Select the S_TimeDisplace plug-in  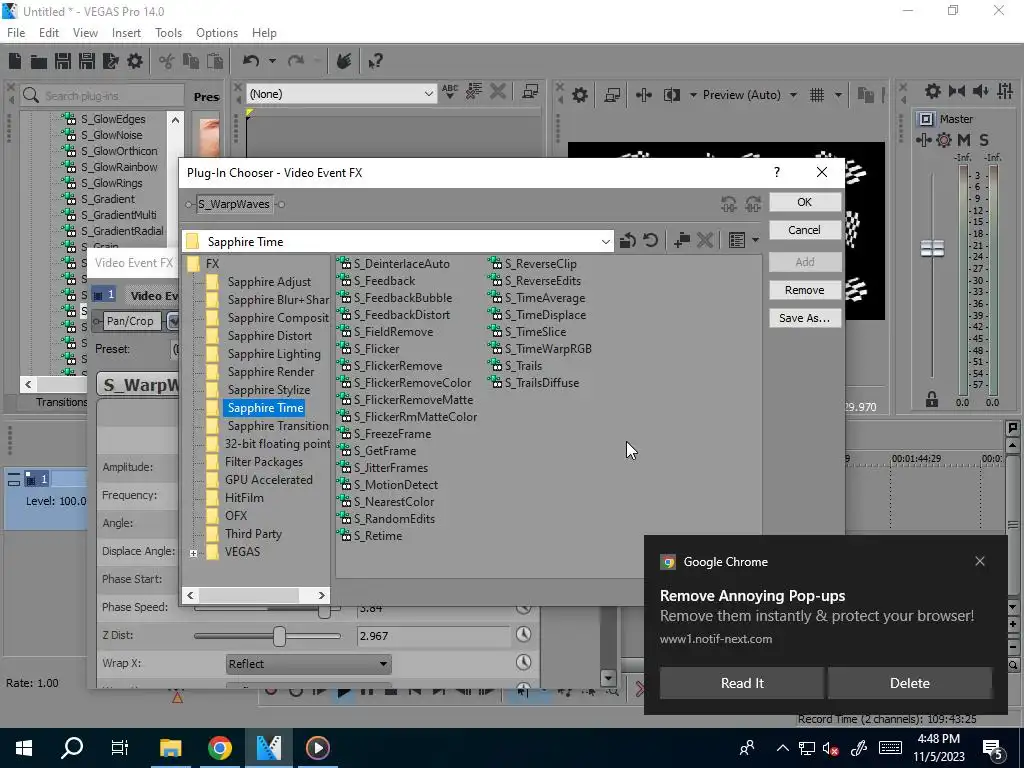(x=545, y=315)
